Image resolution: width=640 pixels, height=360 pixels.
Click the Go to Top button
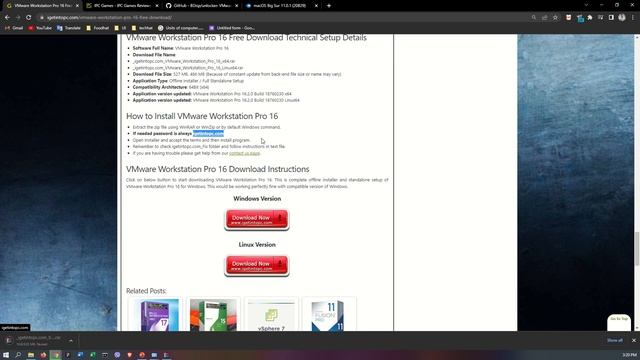[x=619, y=322]
